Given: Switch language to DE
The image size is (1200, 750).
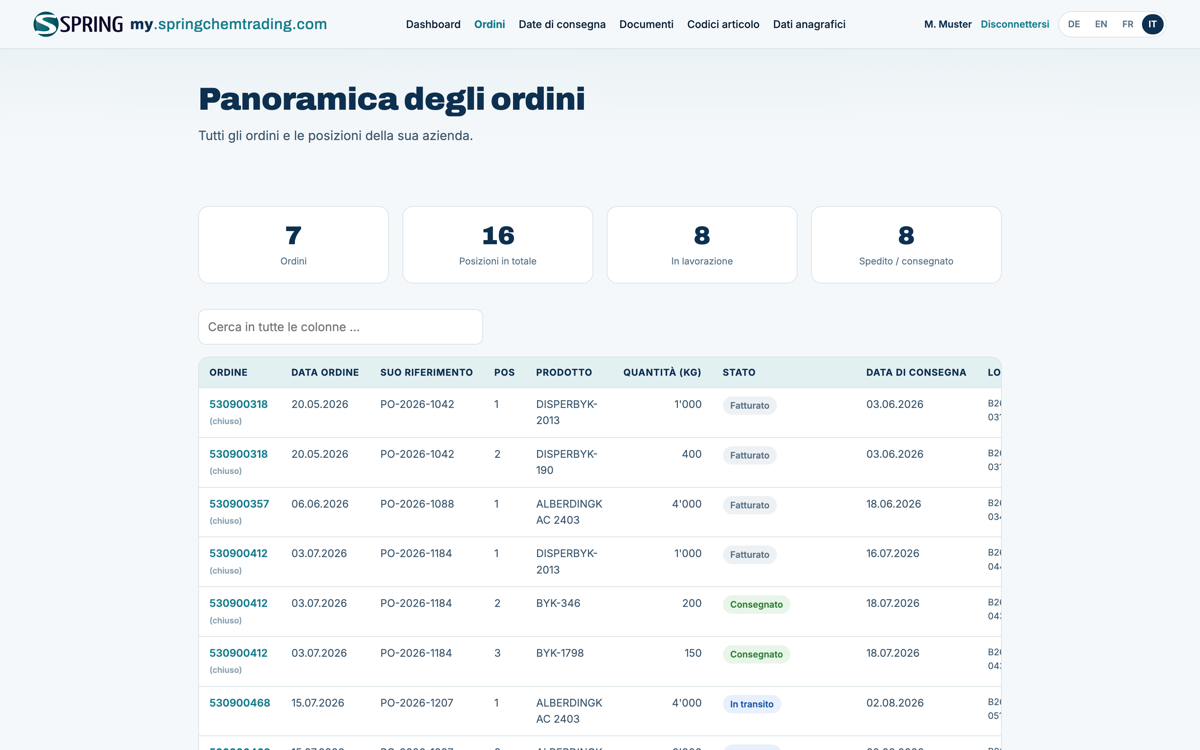Looking at the screenshot, I should point(1074,24).
